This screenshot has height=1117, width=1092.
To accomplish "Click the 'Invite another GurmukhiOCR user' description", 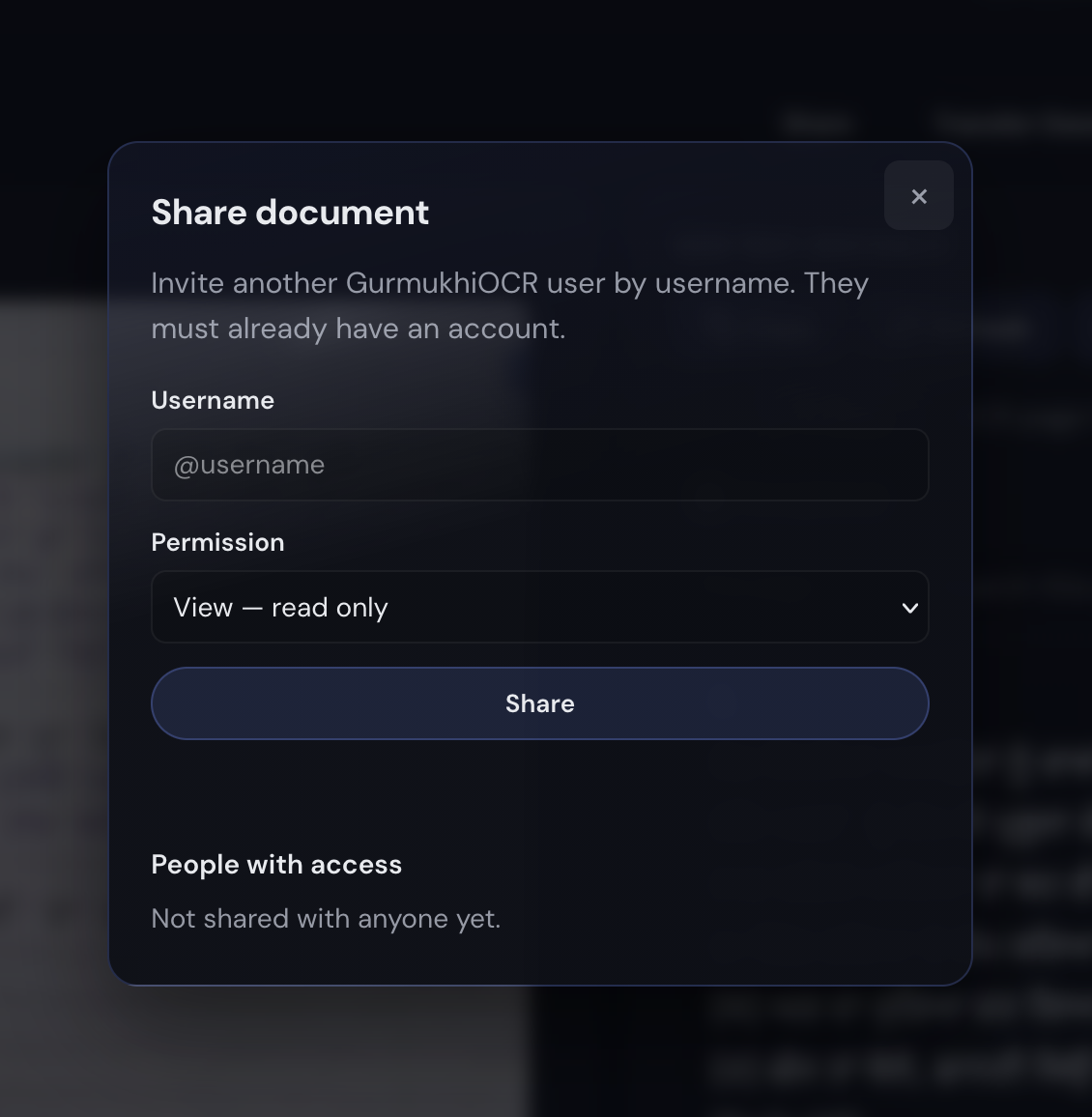I will coord(509,305).
